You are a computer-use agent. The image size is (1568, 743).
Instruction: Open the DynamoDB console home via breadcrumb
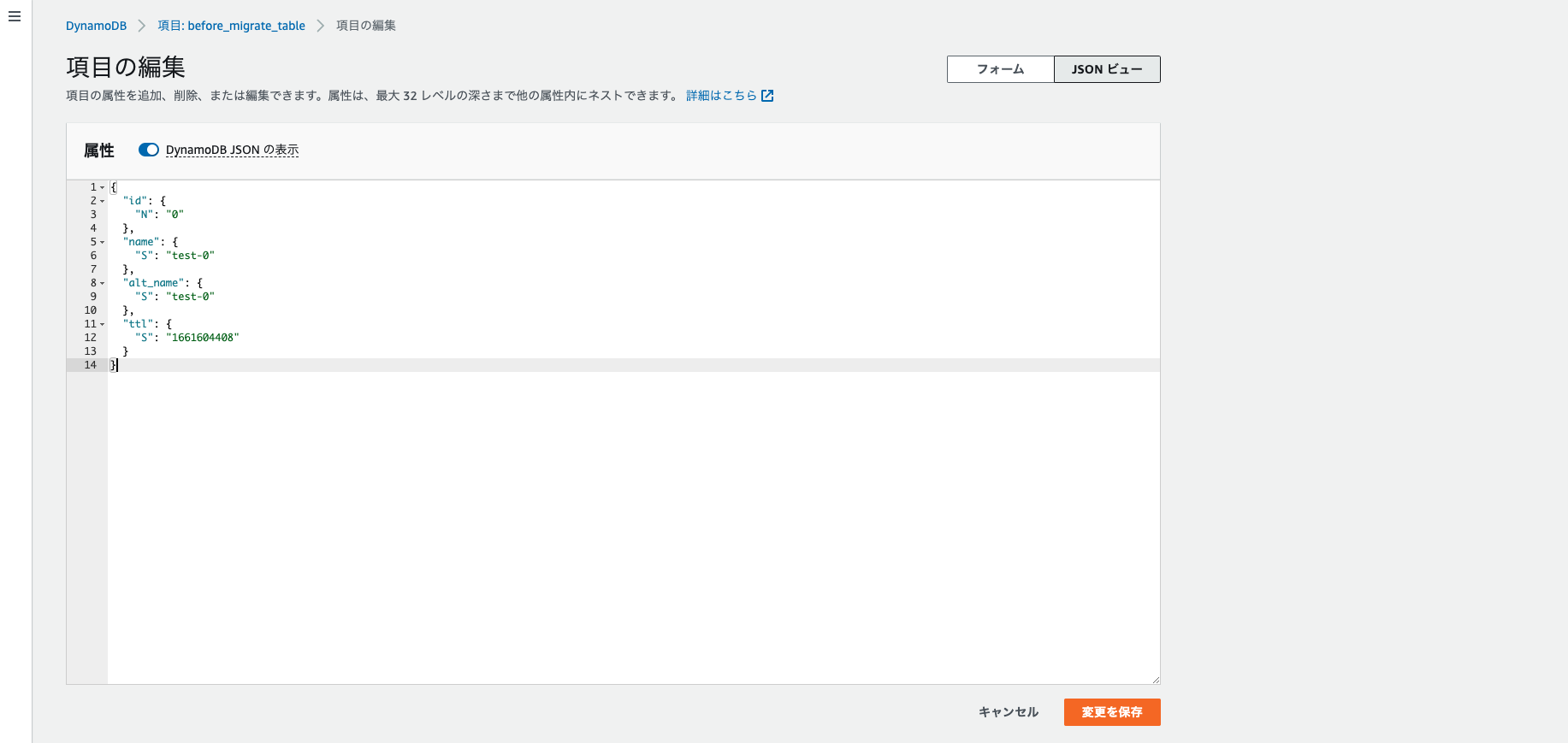pyautogui.click(x=96, y=26)
